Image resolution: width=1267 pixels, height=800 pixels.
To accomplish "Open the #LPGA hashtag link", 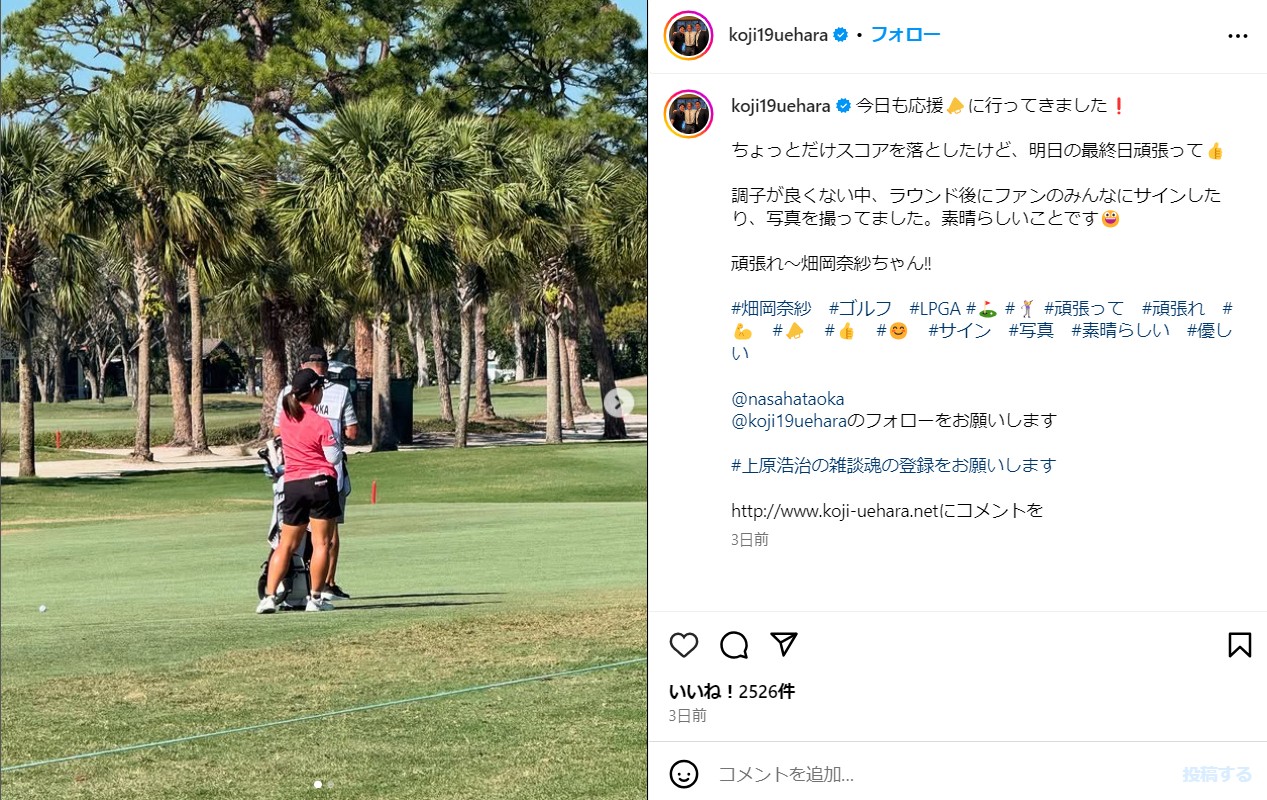I will (x=935, y=308).
